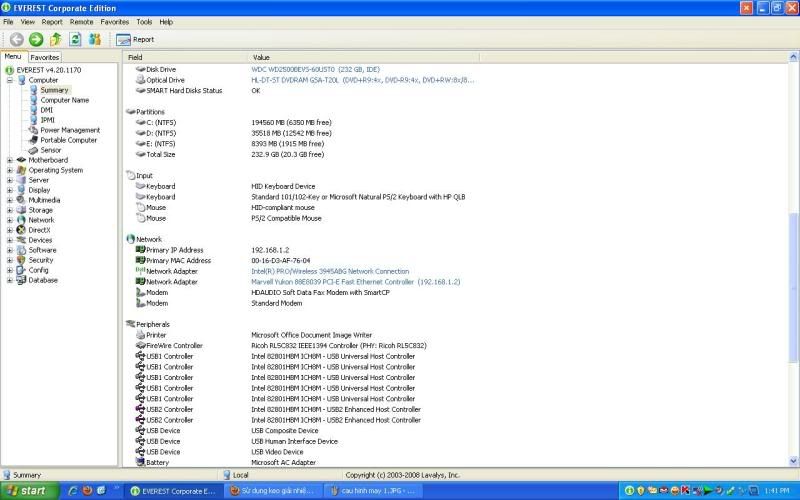Switch to the Favorites tab
This screenshot has height=500, width=800.
45,57
